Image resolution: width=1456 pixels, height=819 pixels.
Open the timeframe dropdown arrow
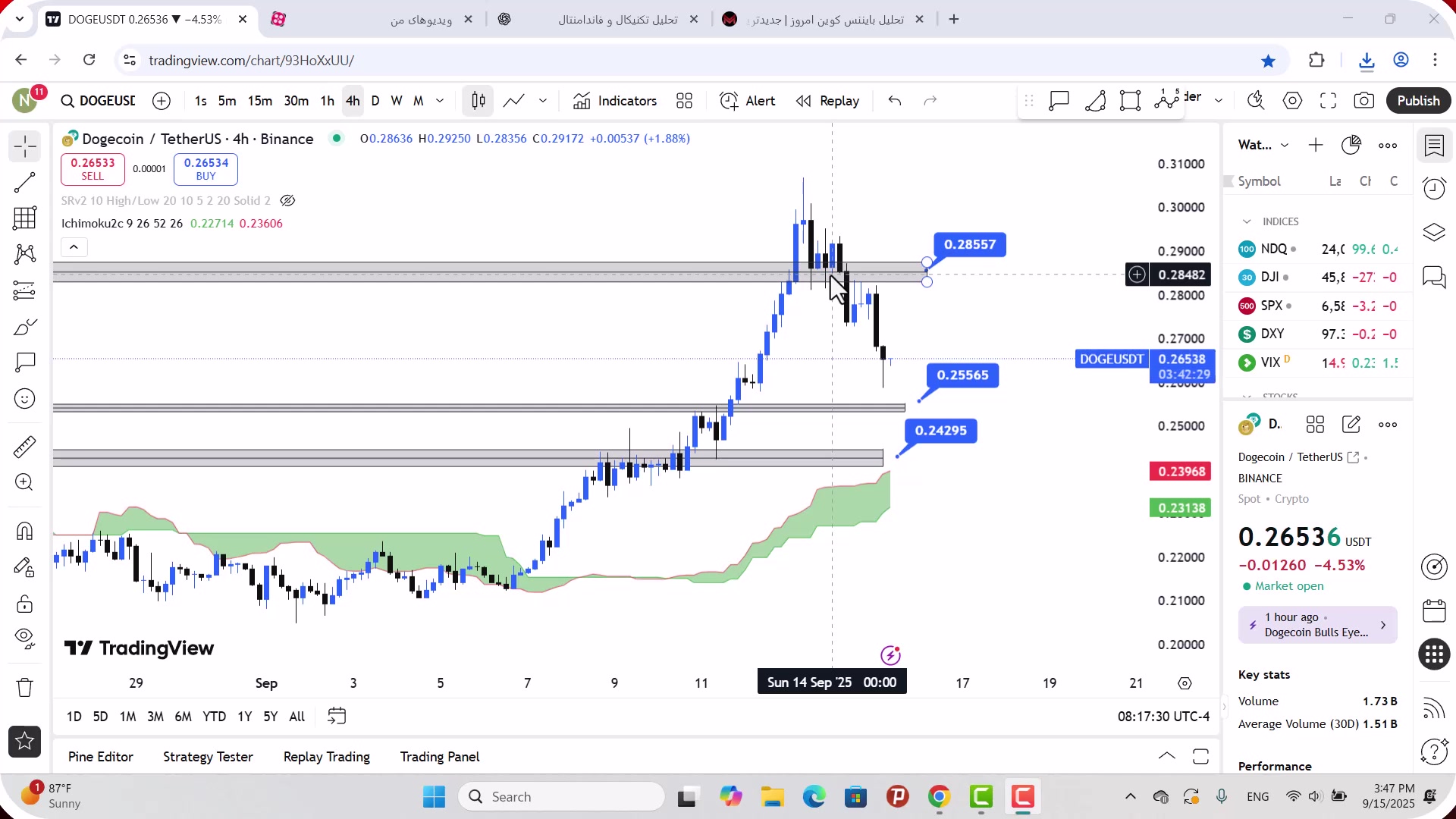[440, 101]
